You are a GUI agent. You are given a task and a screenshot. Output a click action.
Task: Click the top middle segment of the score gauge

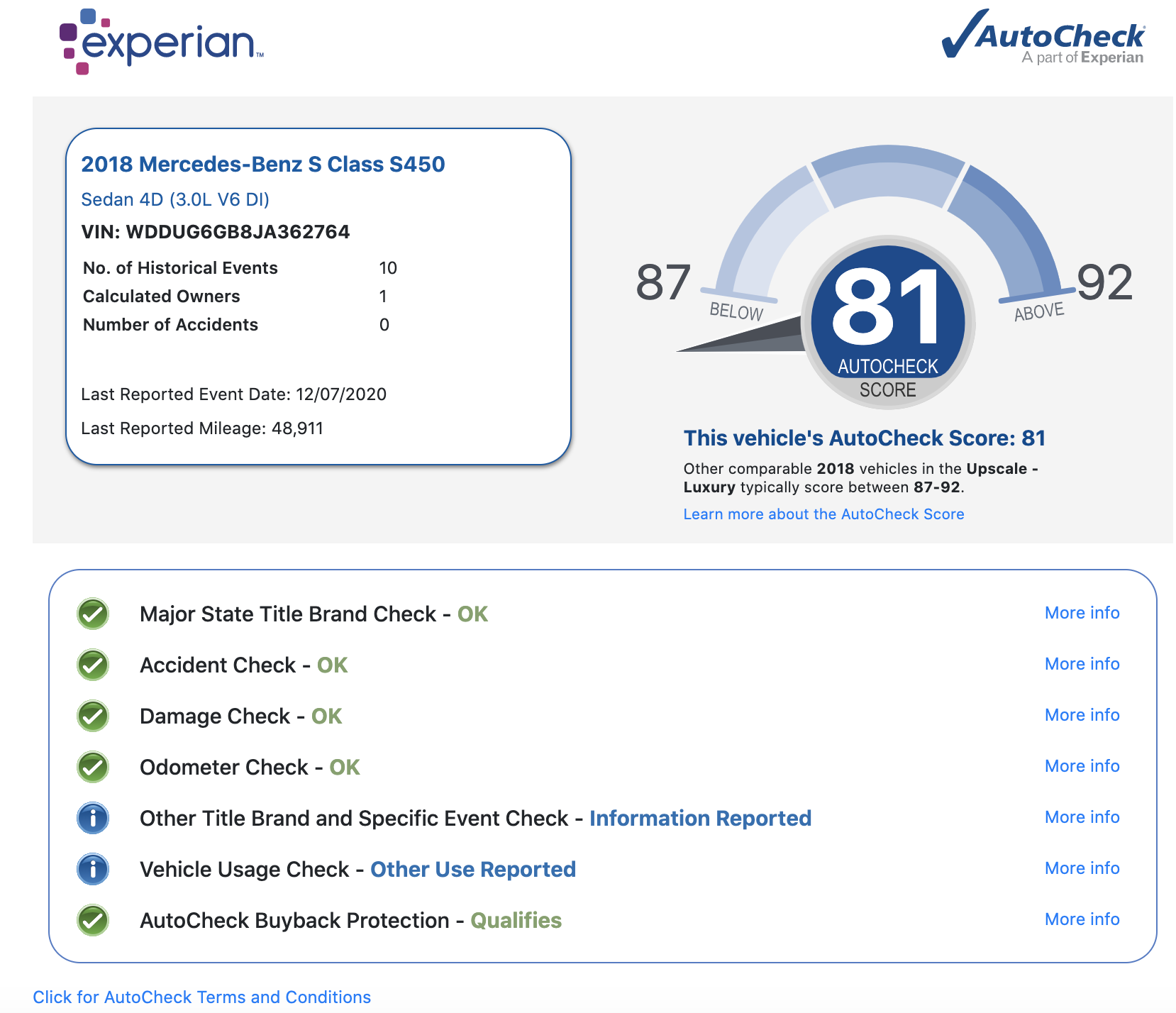[888, 176]
